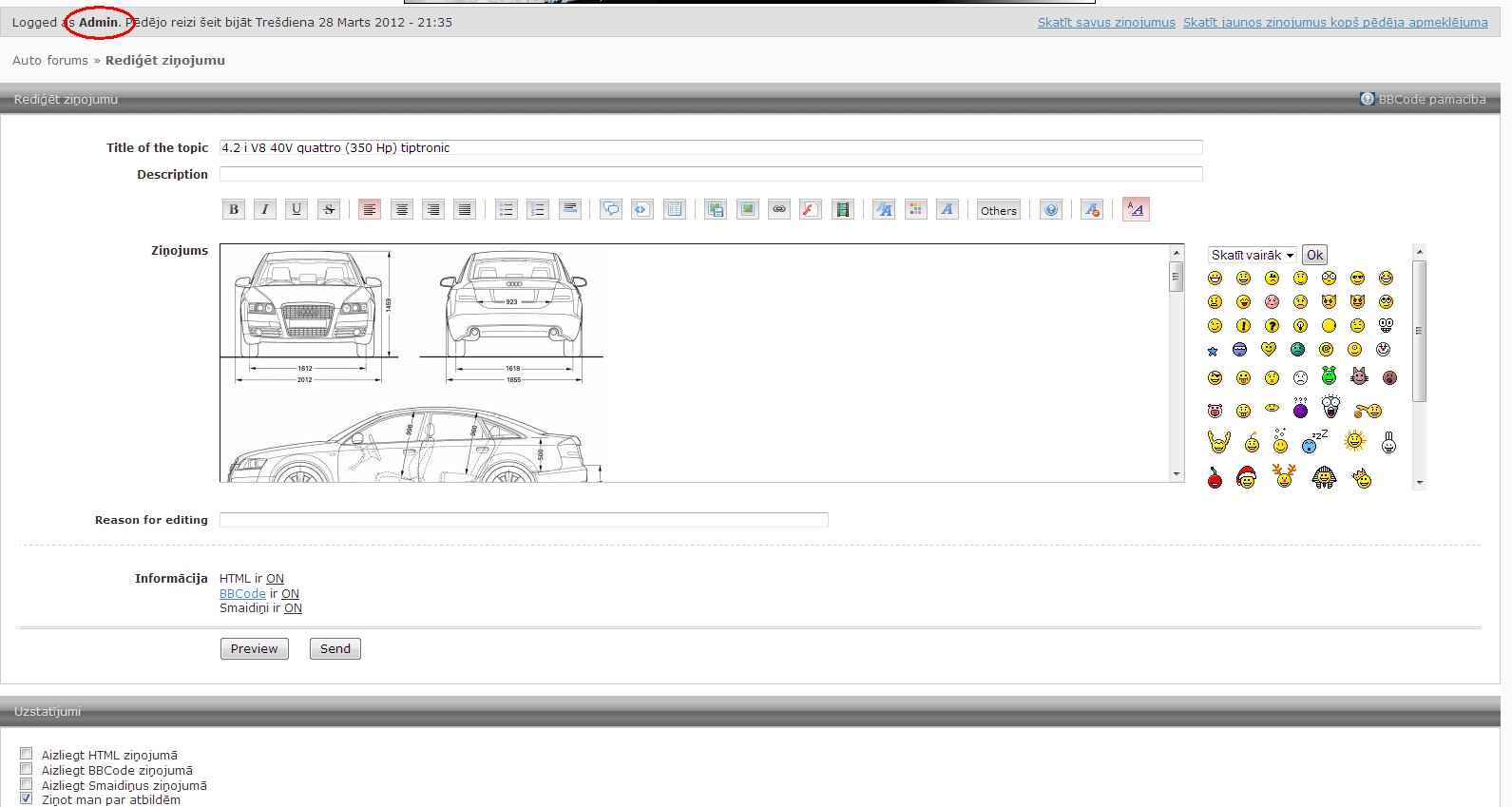Image resolution: width=1512 pixels, height=807 pixels.
Task: Insert the pink pig smiley
Action: coord(1215,411)
